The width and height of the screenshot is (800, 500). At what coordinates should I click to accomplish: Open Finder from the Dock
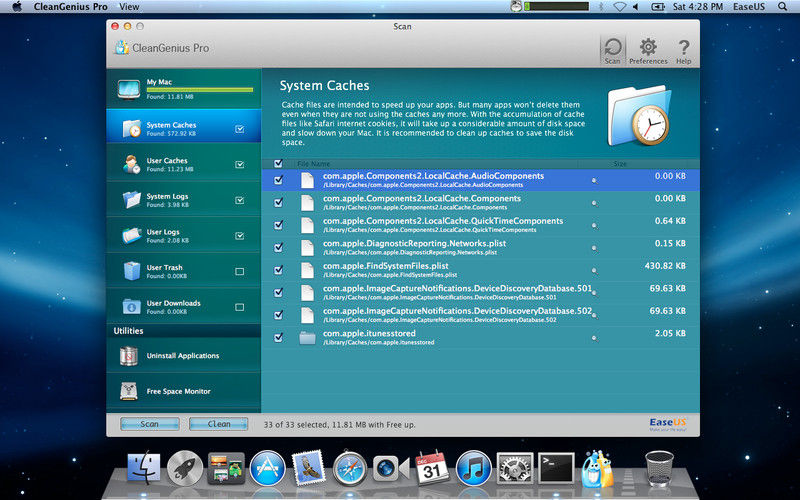[143, 468]
